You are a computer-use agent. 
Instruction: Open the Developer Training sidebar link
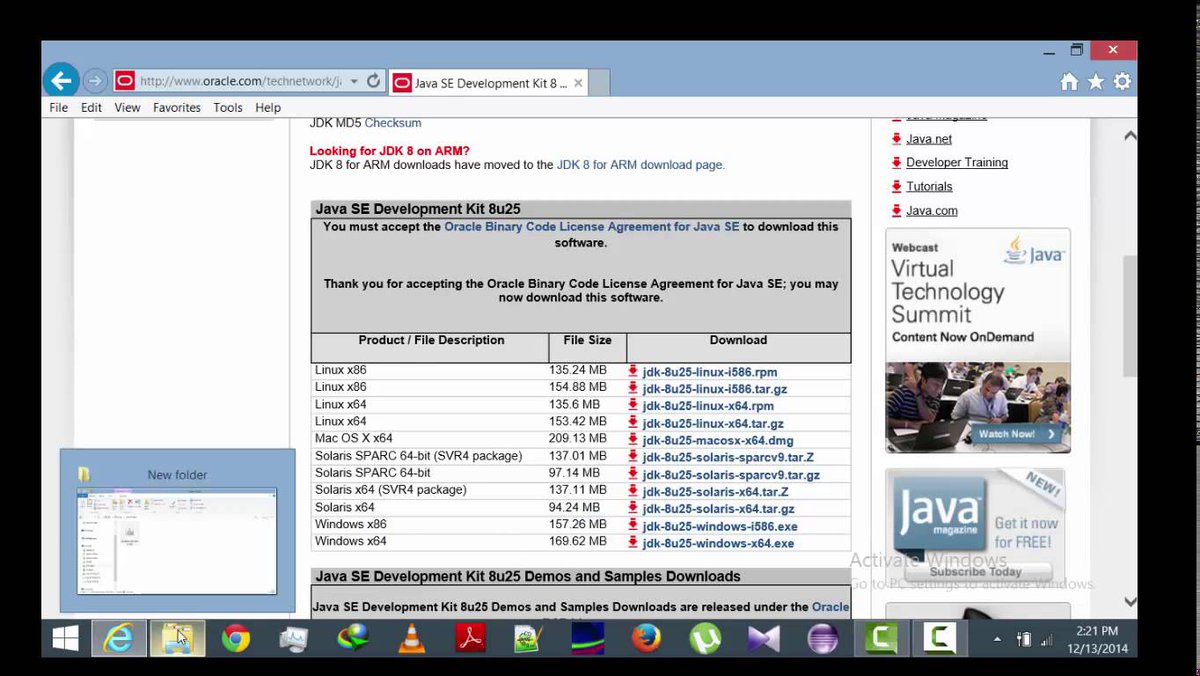point(957,163)
